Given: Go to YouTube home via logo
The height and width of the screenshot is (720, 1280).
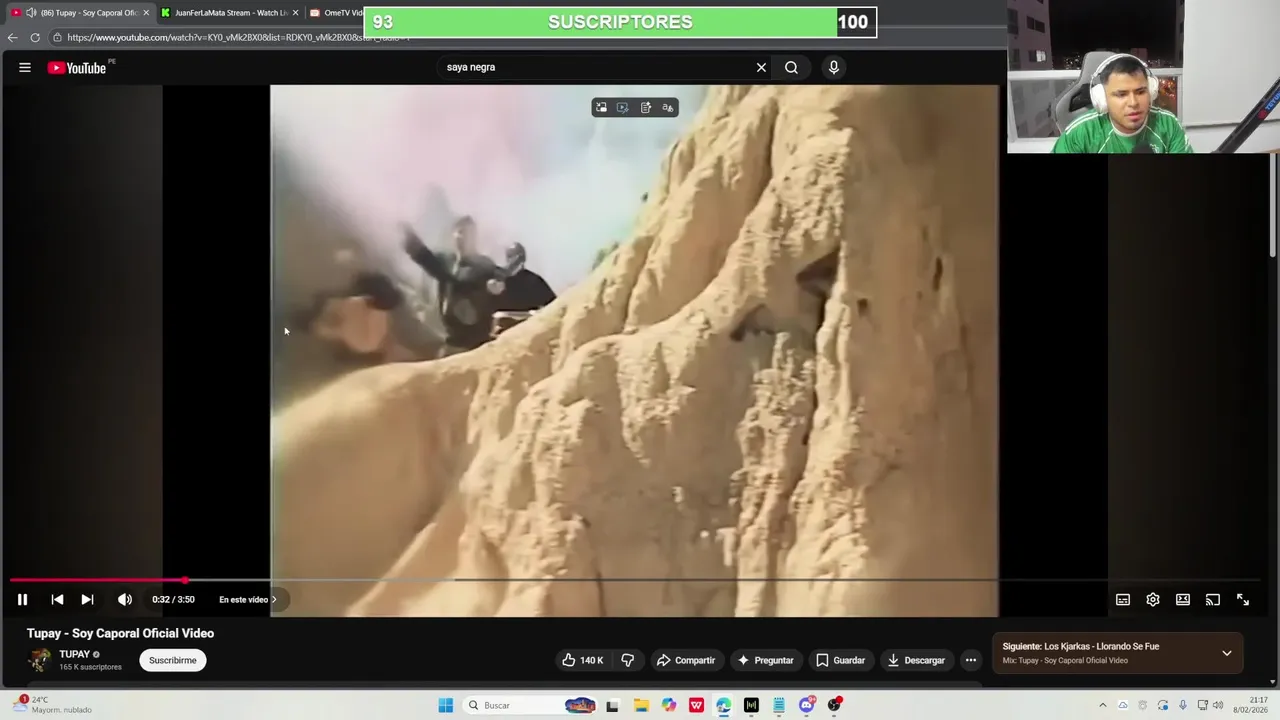Looking at the screenshot, I should 77,67.
